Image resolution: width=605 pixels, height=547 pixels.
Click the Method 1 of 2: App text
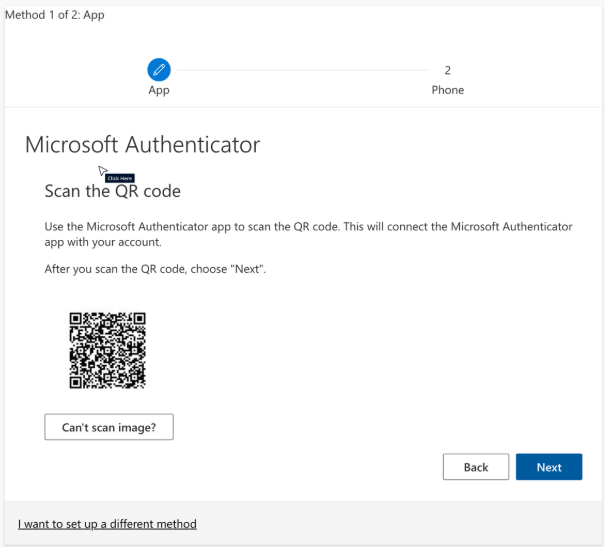point(56,15)
